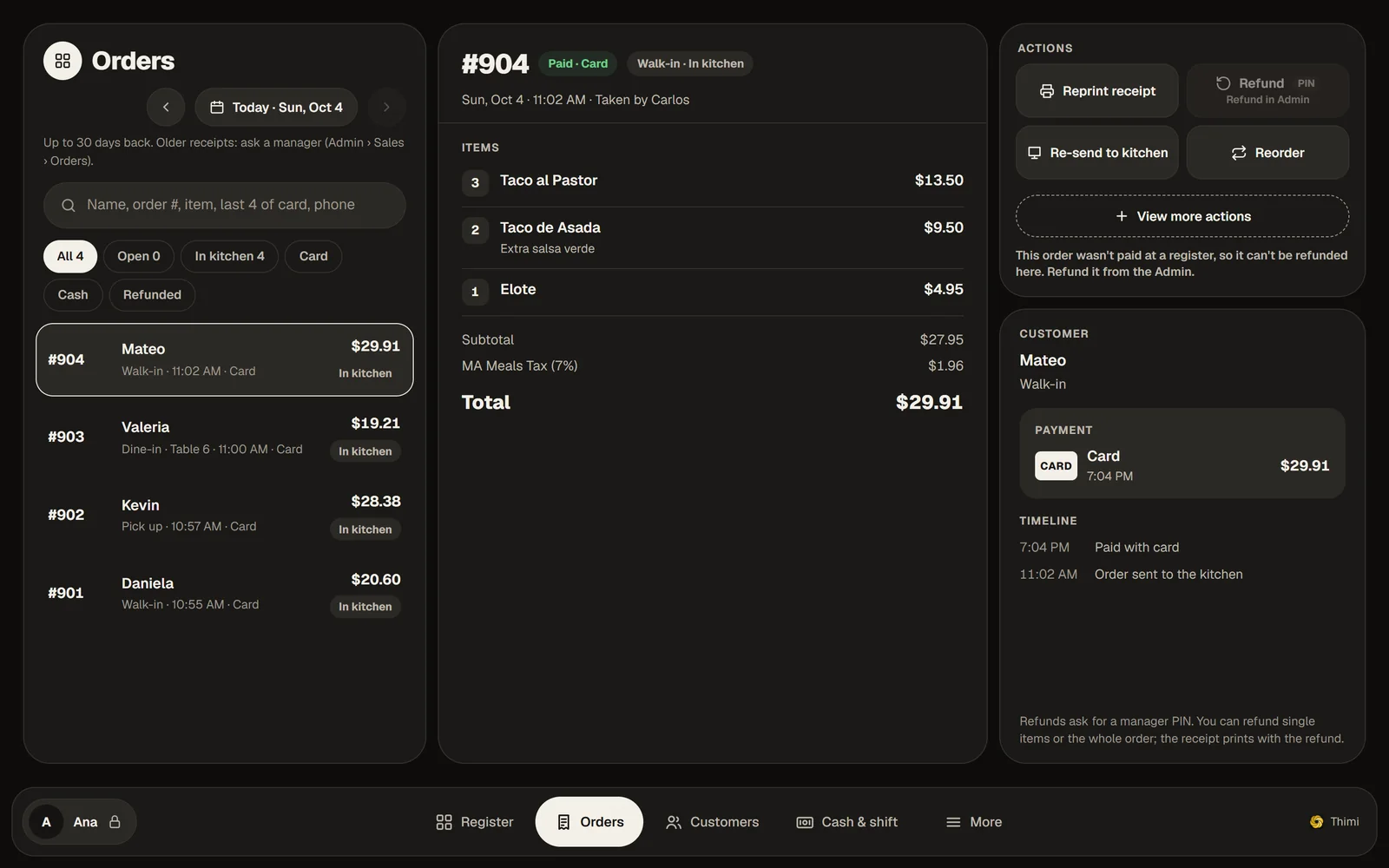Click the search magnifier icon
1389x868 pixels.
(68, 205)
